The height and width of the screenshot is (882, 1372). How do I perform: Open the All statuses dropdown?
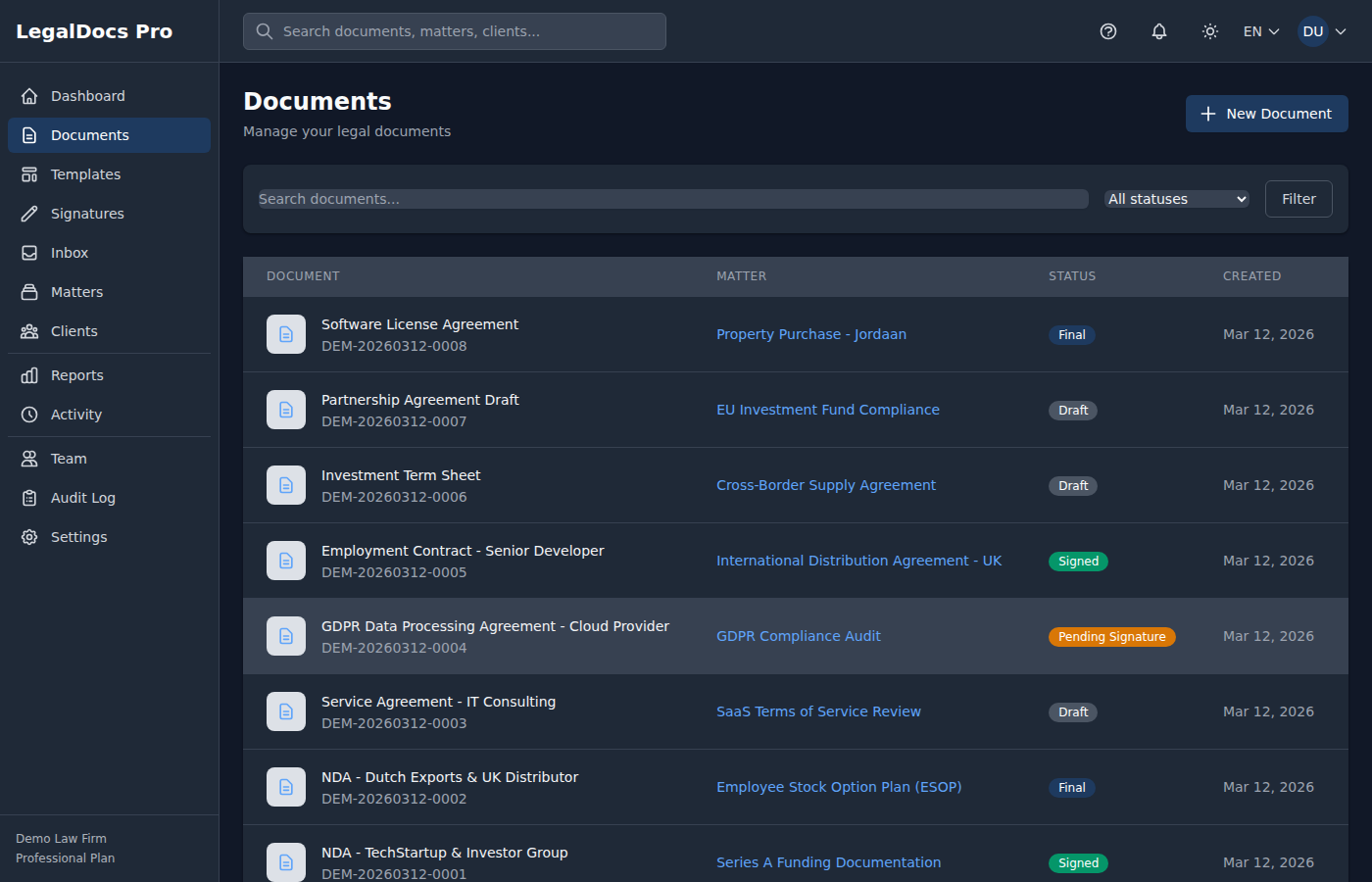click(1177, 199)
